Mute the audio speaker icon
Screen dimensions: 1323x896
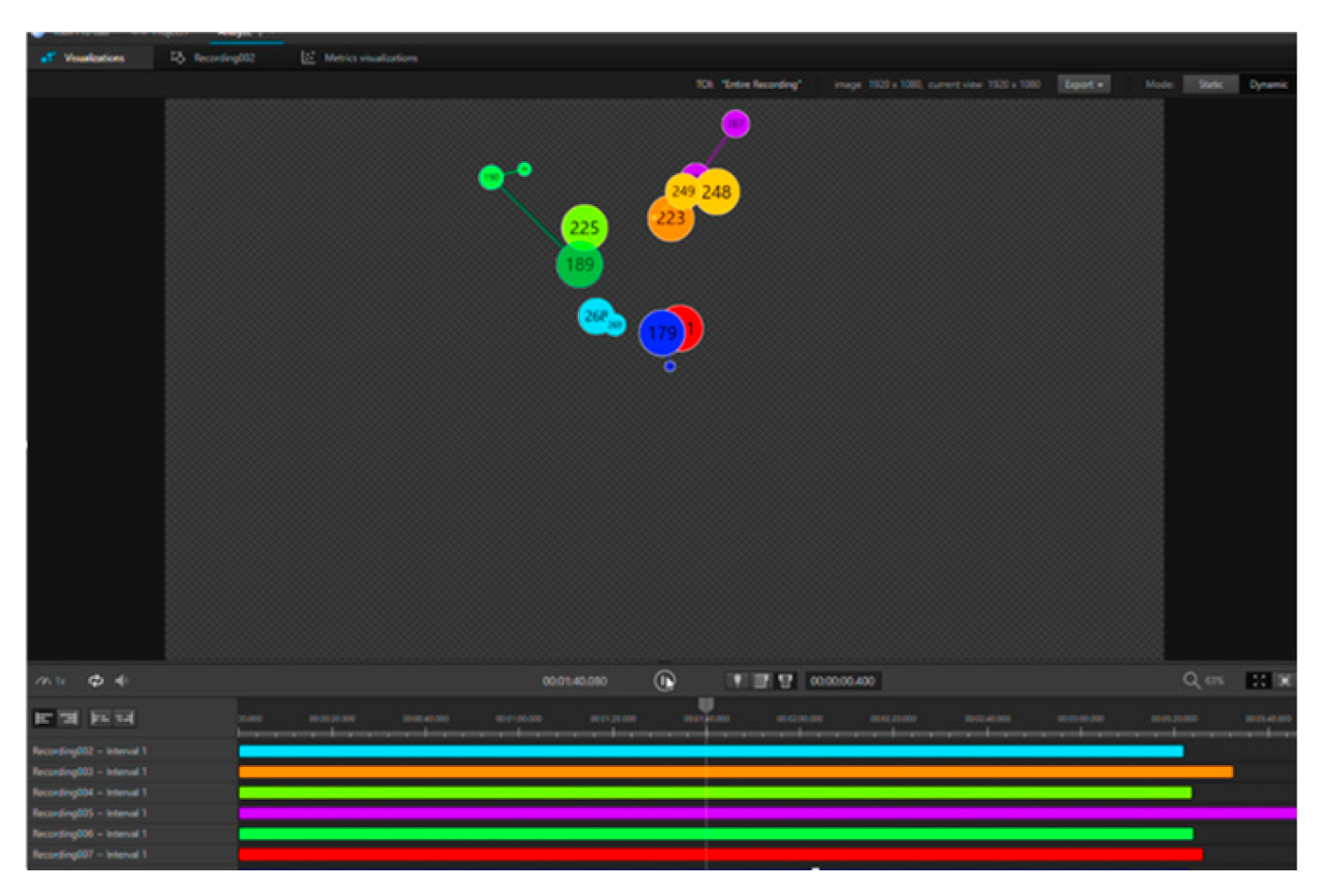coord(122,681)
